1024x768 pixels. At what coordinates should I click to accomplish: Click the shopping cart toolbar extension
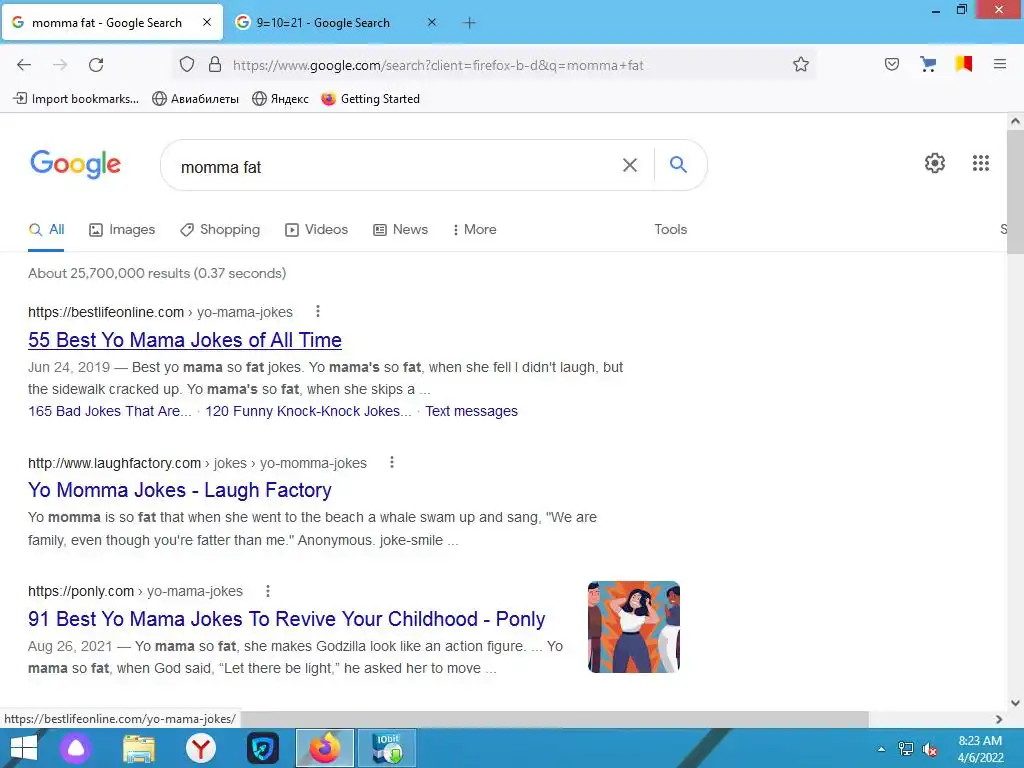pyautogui.click(x=928, y=64)
